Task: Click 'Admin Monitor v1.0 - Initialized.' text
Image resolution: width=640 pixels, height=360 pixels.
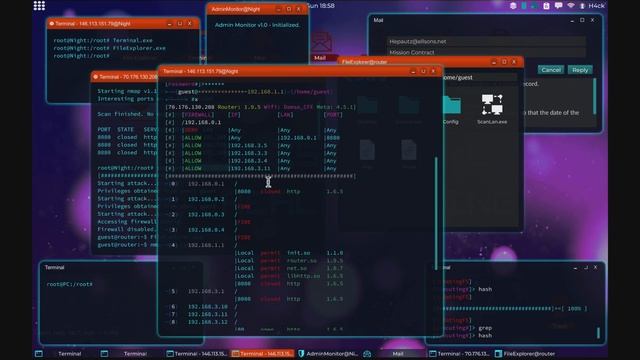Action: coord(257,25)
